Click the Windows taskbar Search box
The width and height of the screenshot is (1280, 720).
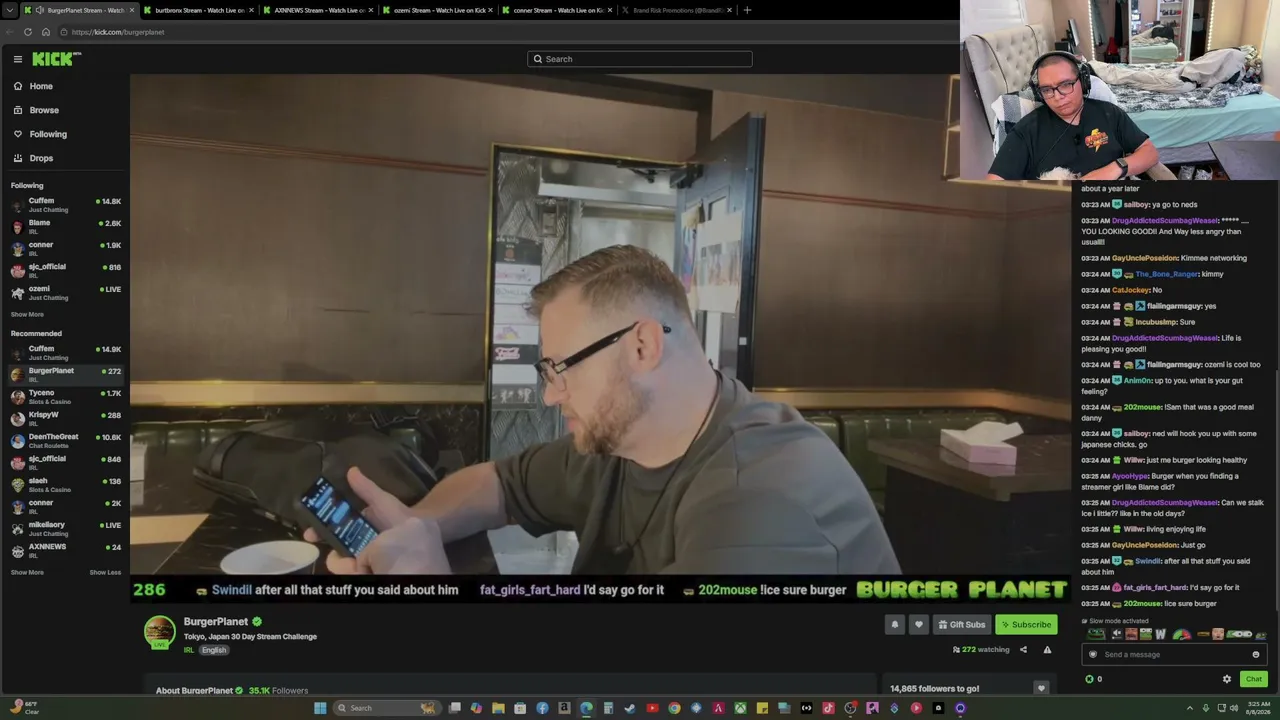pyautogui.click(x=387, y=708)
